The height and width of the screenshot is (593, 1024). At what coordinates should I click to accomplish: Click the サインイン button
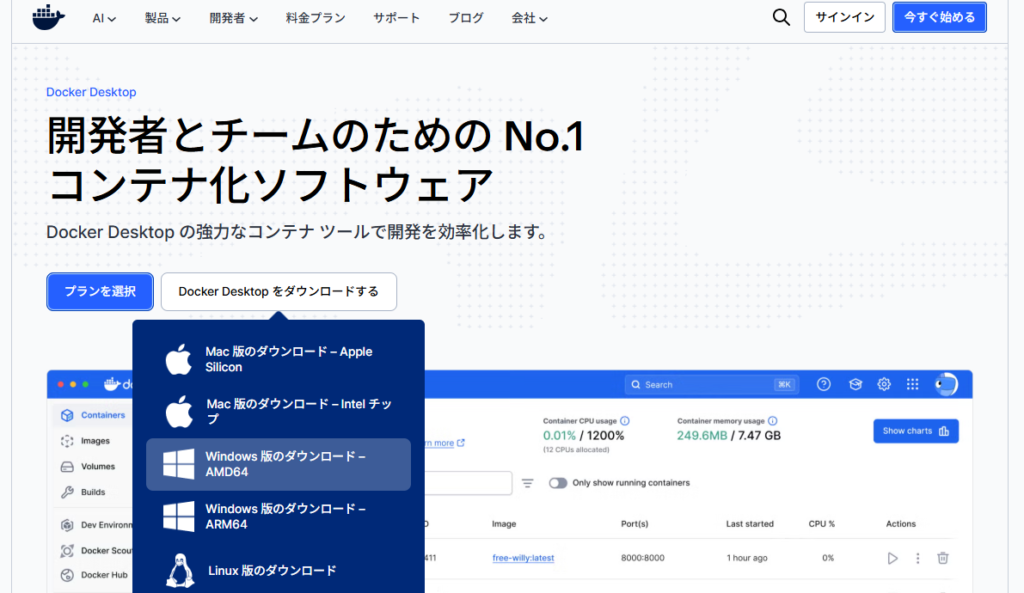844,17
